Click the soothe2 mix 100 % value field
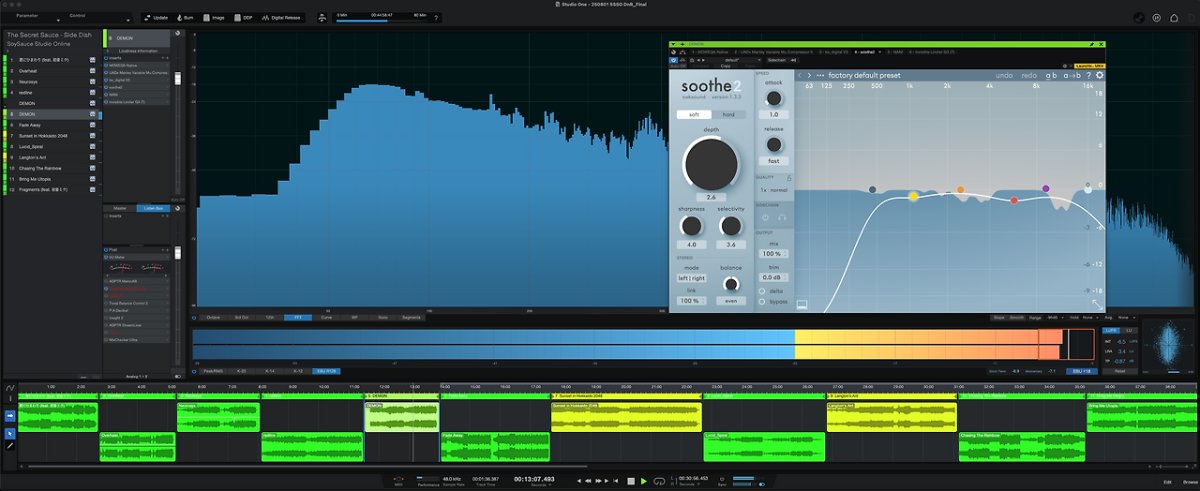 (x=773, y=254)
